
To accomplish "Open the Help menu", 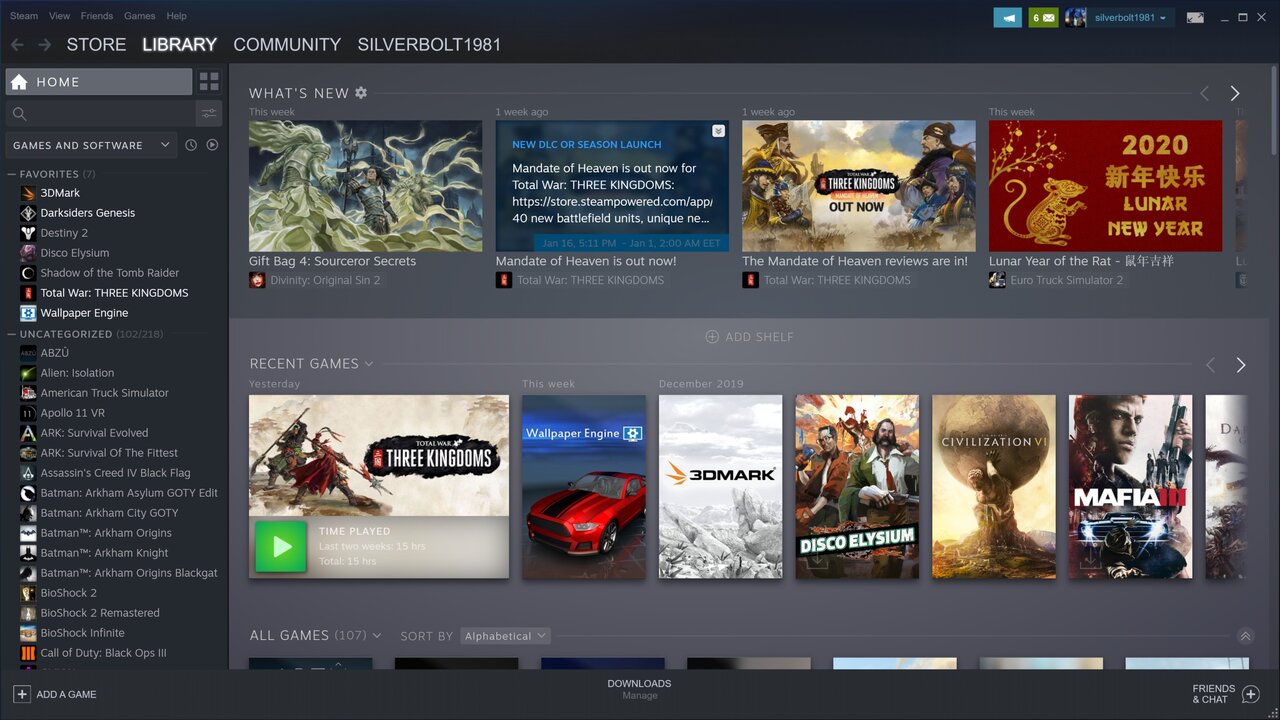I will [176, 16].
